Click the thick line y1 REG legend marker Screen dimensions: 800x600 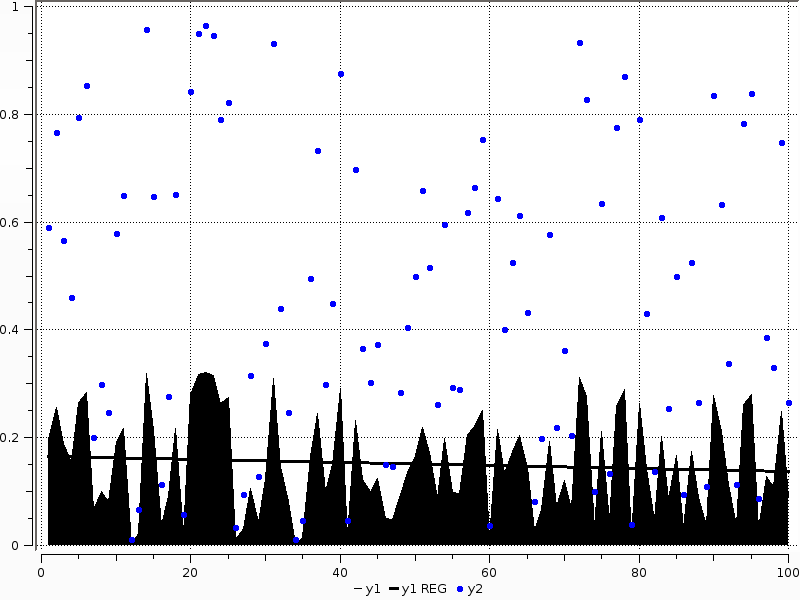(x=394, y=589)
